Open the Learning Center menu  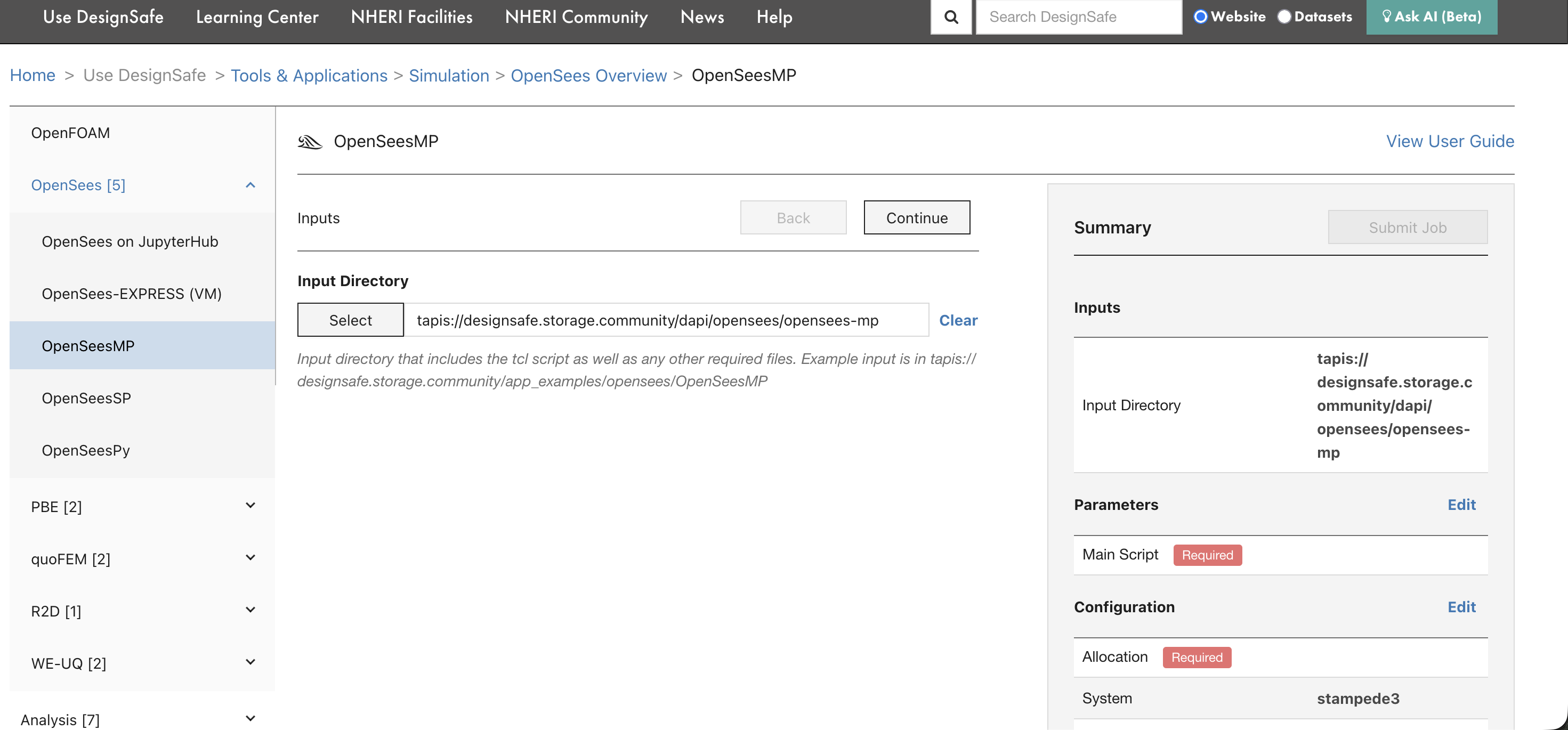coord(257,17)
